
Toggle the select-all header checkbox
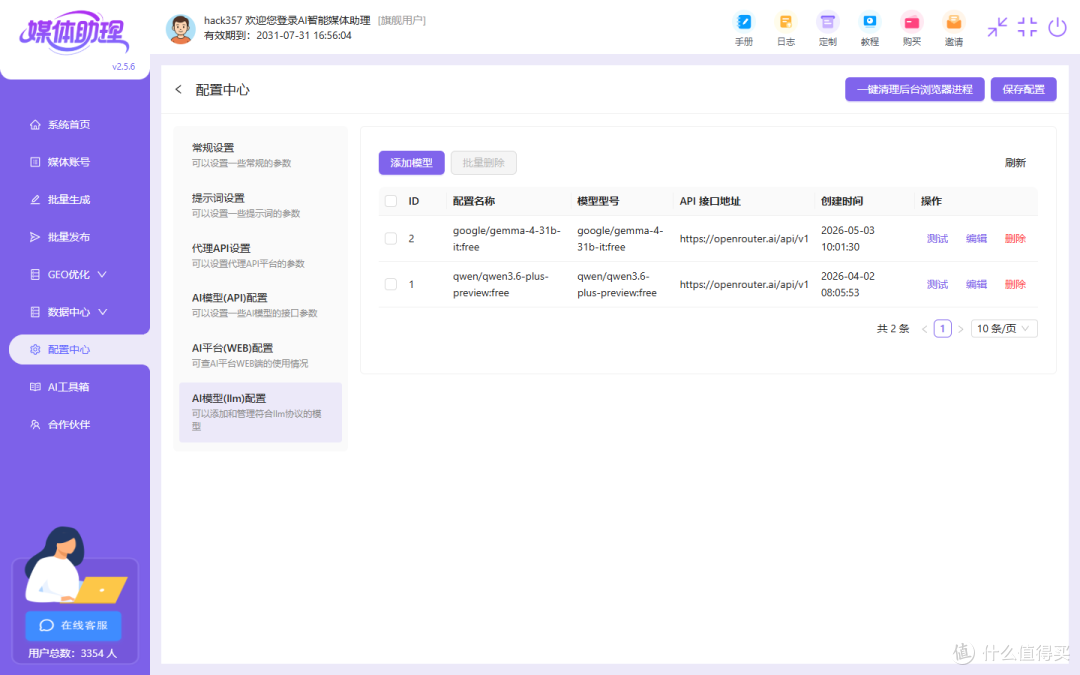(x=391, y=201)
